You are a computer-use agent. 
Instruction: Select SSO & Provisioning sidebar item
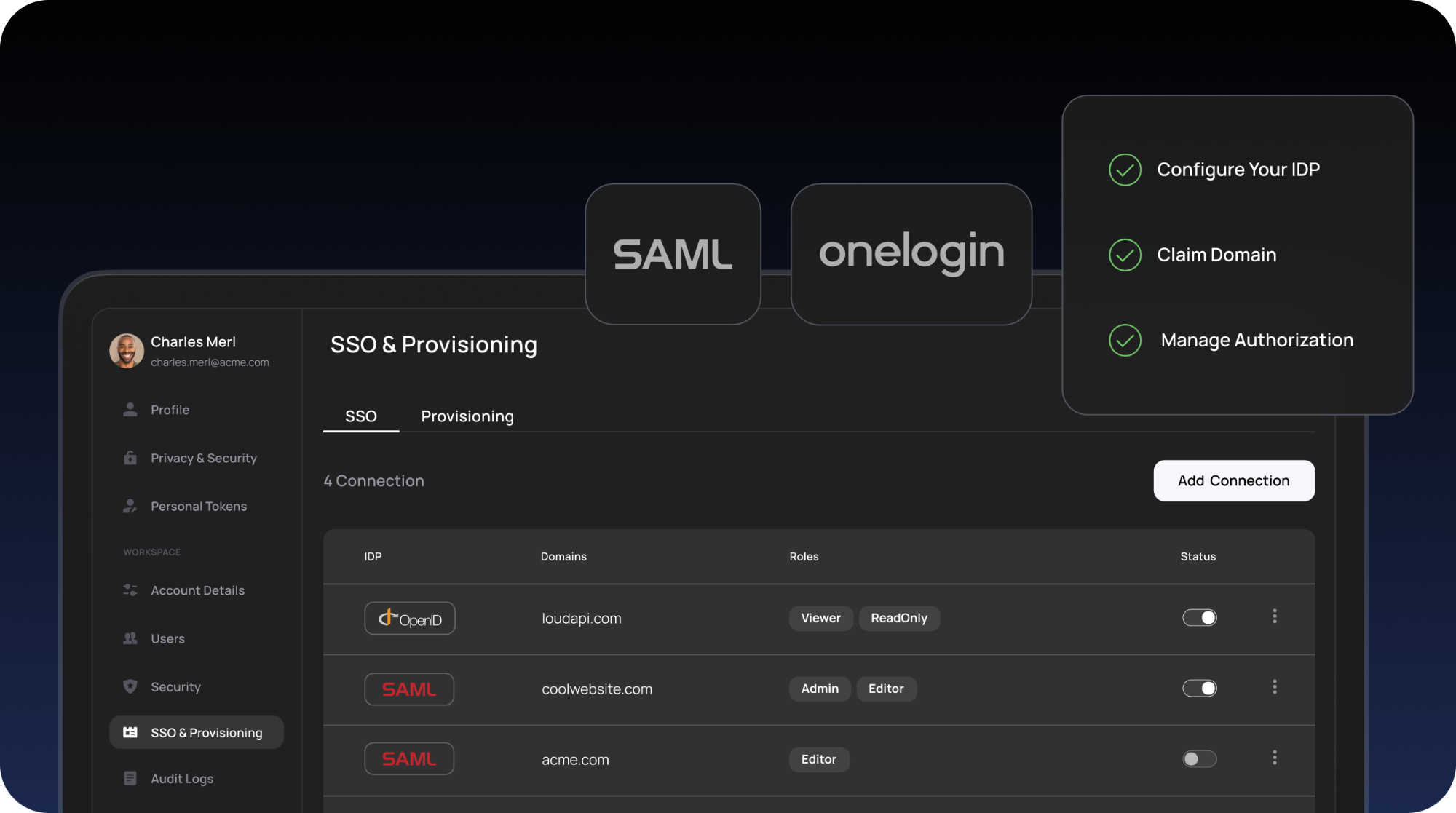[197, 732]
